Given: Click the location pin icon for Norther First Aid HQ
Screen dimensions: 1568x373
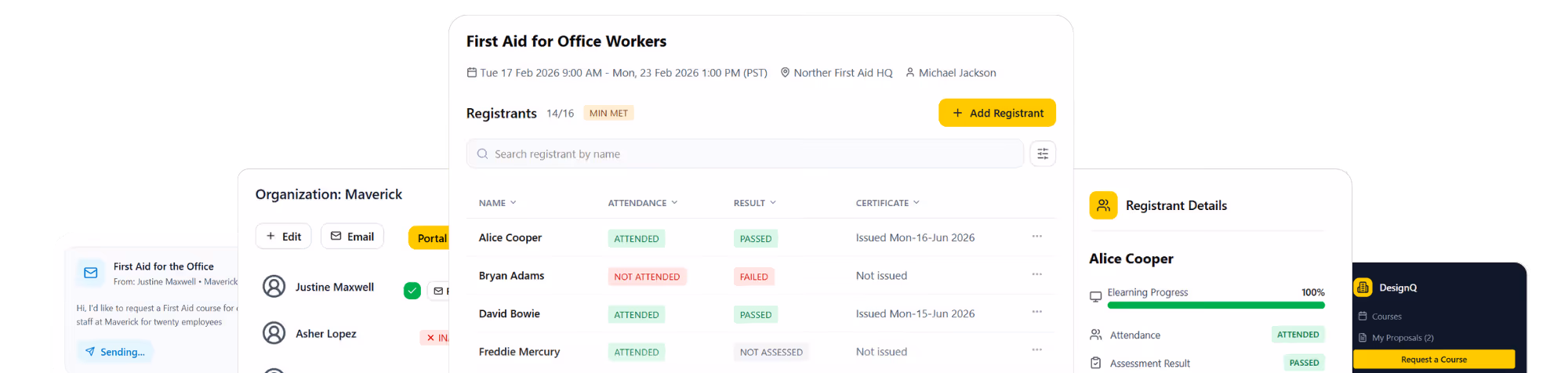Looking at the screenshot, I should point(785,72).
